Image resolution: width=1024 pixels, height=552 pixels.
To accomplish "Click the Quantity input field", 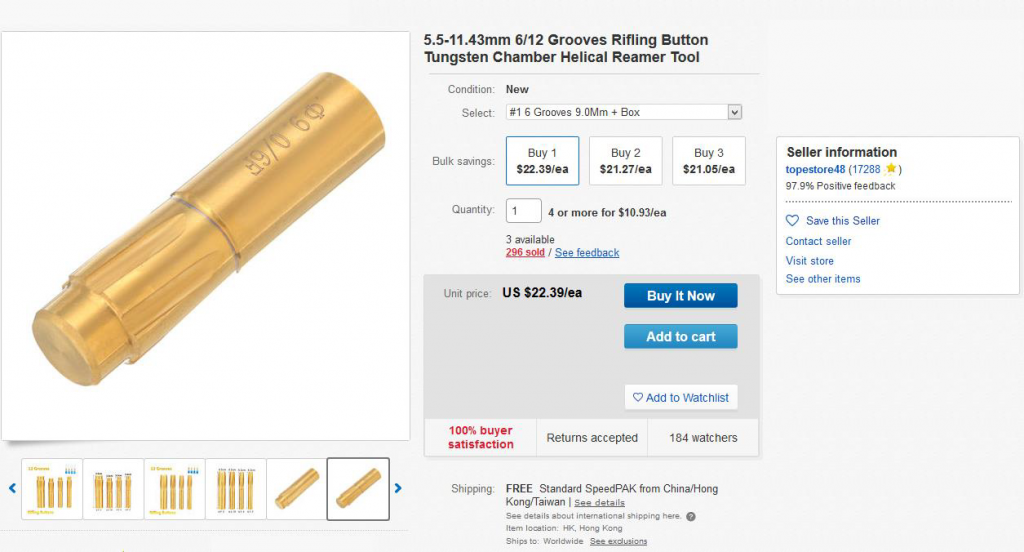I will pos(523,211).
